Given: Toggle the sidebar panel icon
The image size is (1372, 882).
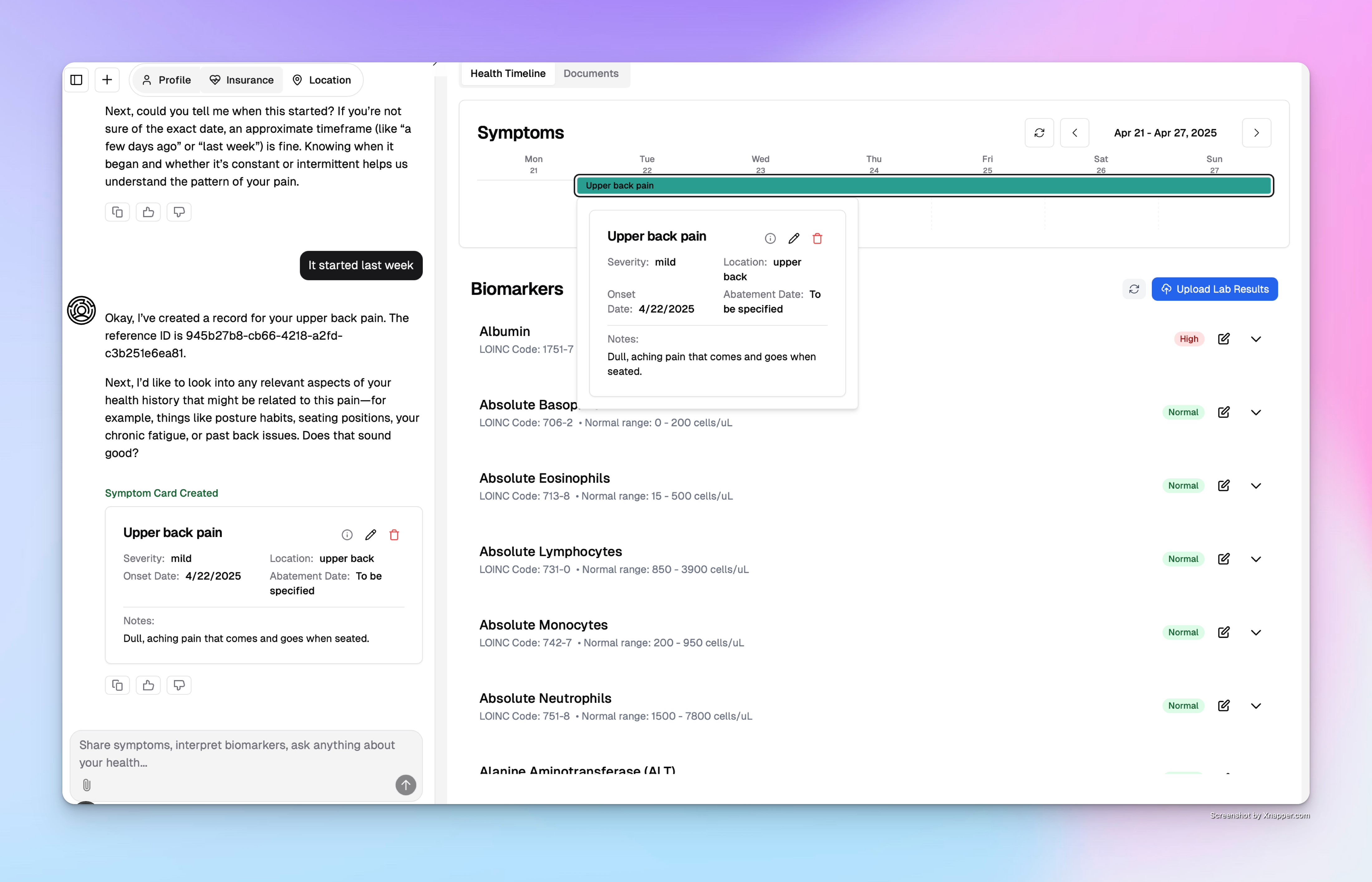Looking at the screenshot, I should [x=76, y=79].
